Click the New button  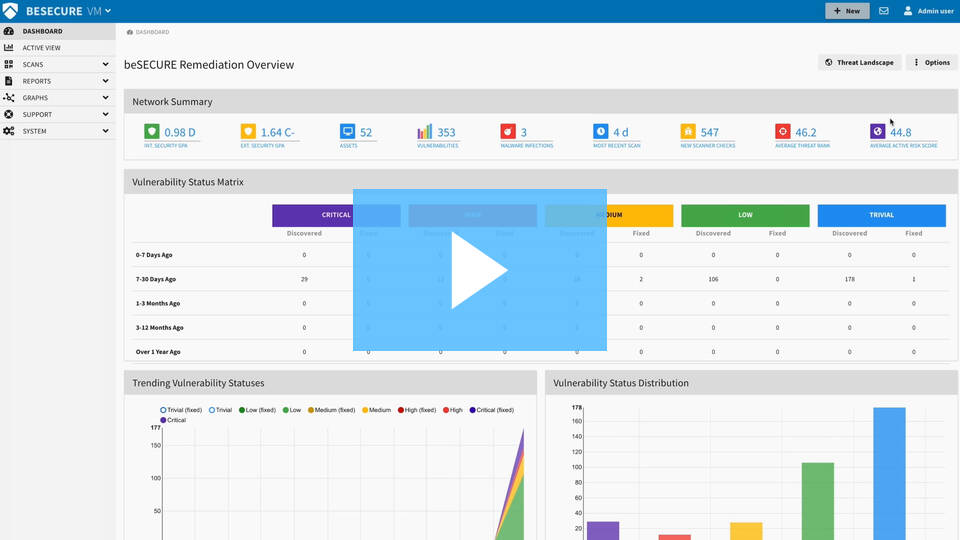[x=847, y=11]
